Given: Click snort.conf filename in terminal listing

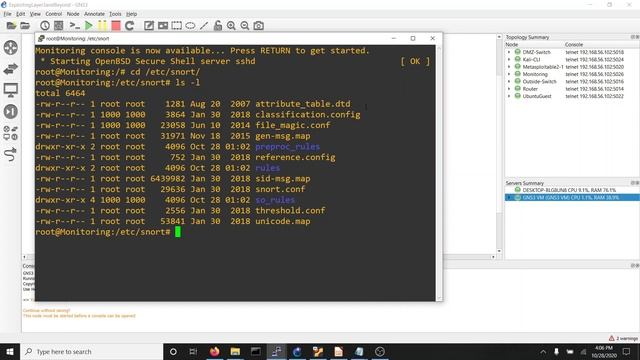Looking at the screenshot, I should coord(280,189).
